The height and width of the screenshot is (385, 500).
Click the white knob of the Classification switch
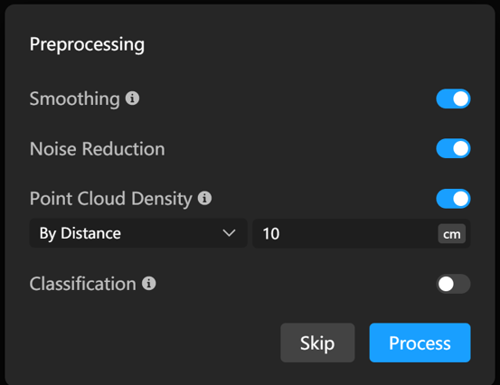pyautogui.click(x=446, y=284)
